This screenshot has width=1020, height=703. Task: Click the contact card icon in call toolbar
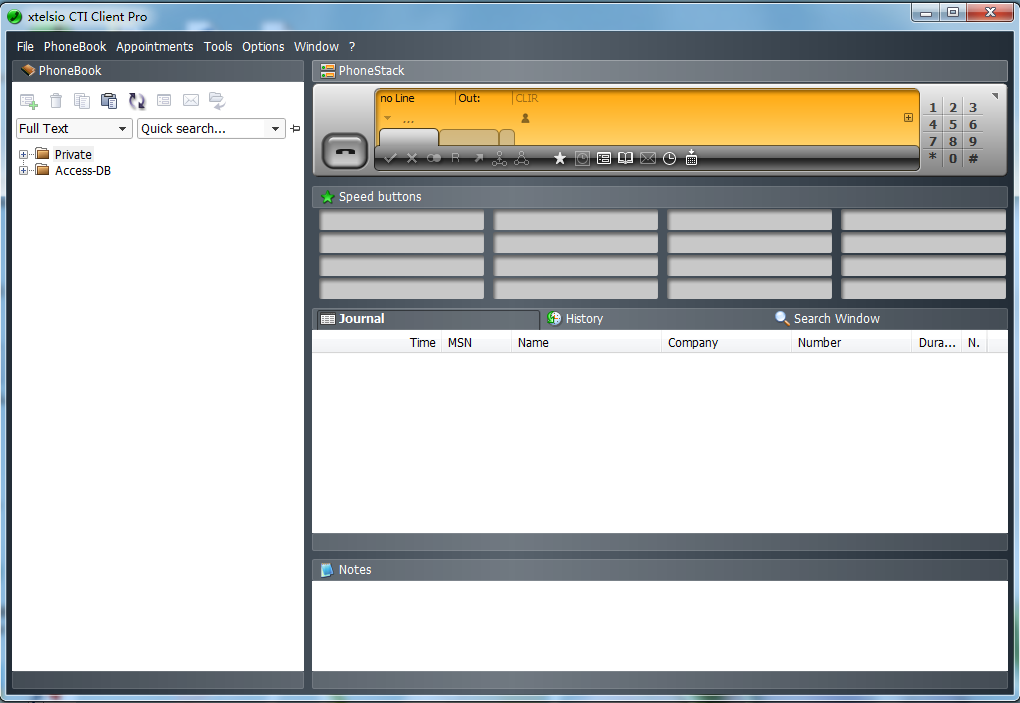point(604,158)
